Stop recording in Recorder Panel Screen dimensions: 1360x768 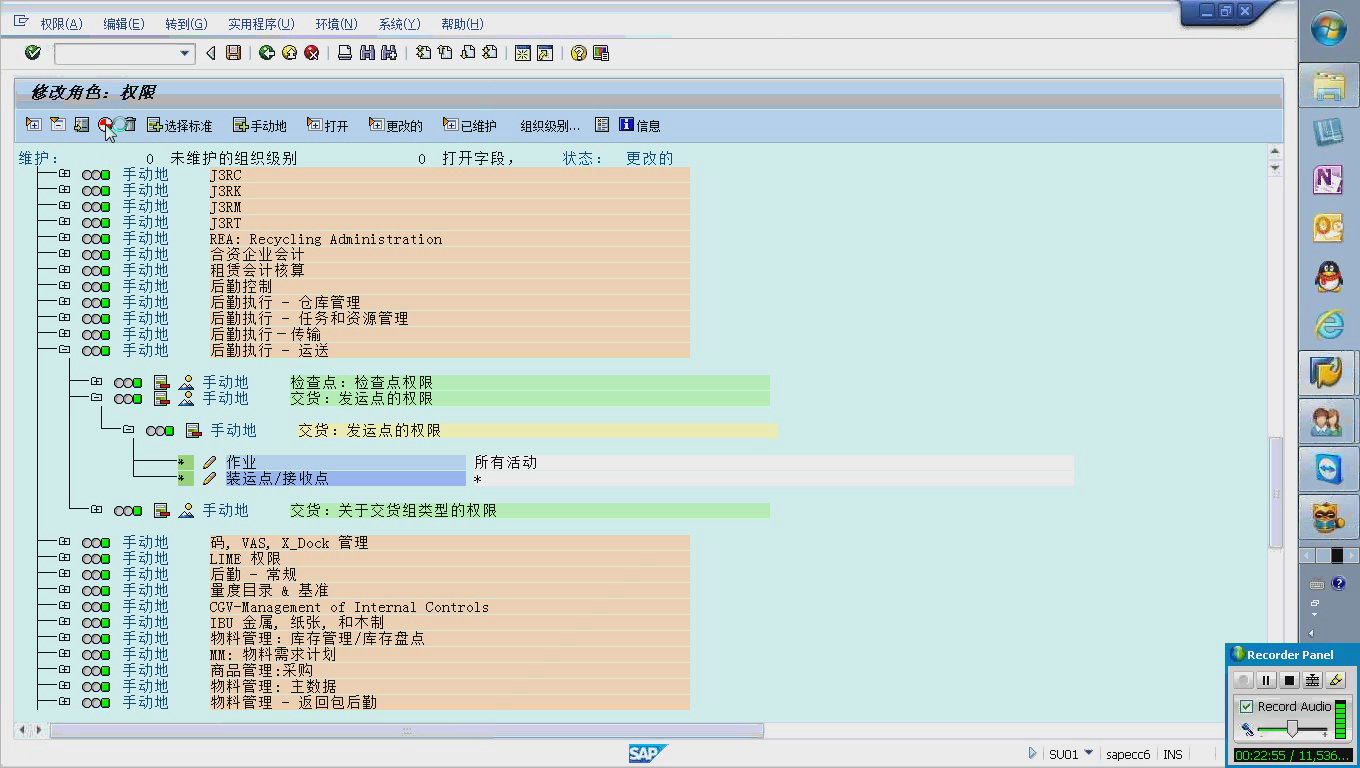click(1289, 680)
